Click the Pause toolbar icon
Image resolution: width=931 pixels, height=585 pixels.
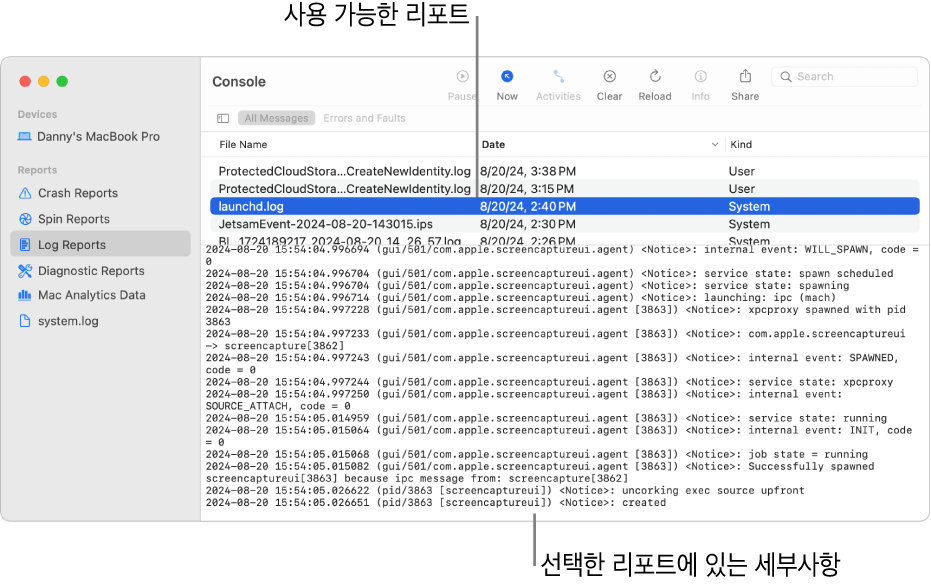point(462,76)
